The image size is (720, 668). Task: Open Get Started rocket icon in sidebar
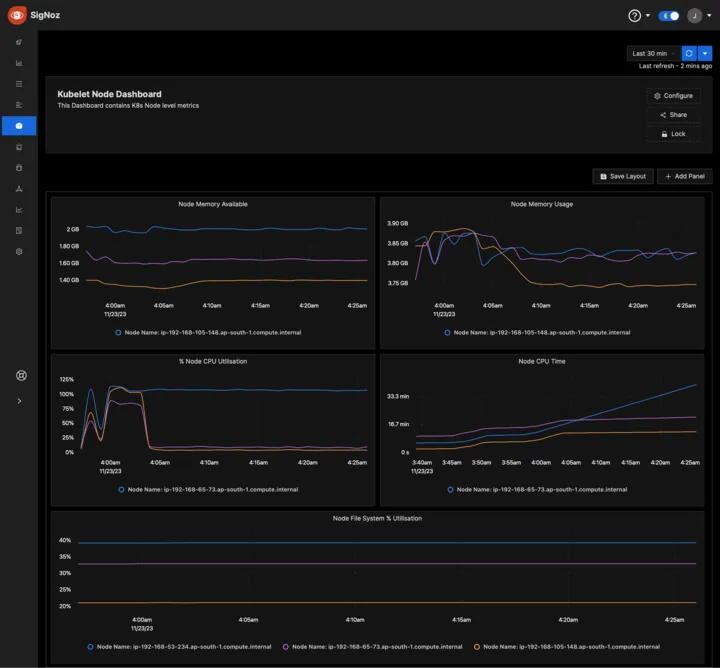pyautogui.click(x=19, y=42)
